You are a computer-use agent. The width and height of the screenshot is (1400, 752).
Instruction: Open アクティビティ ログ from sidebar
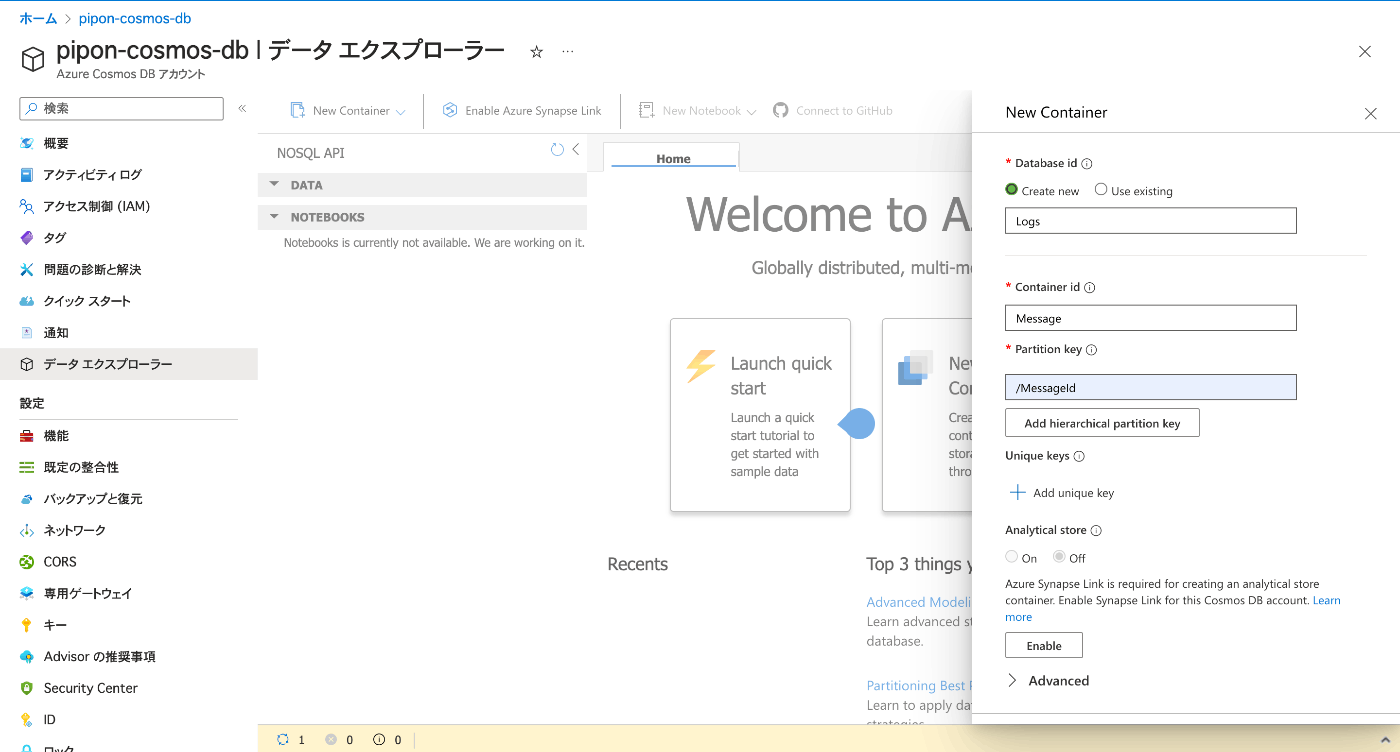pos(92,175)
